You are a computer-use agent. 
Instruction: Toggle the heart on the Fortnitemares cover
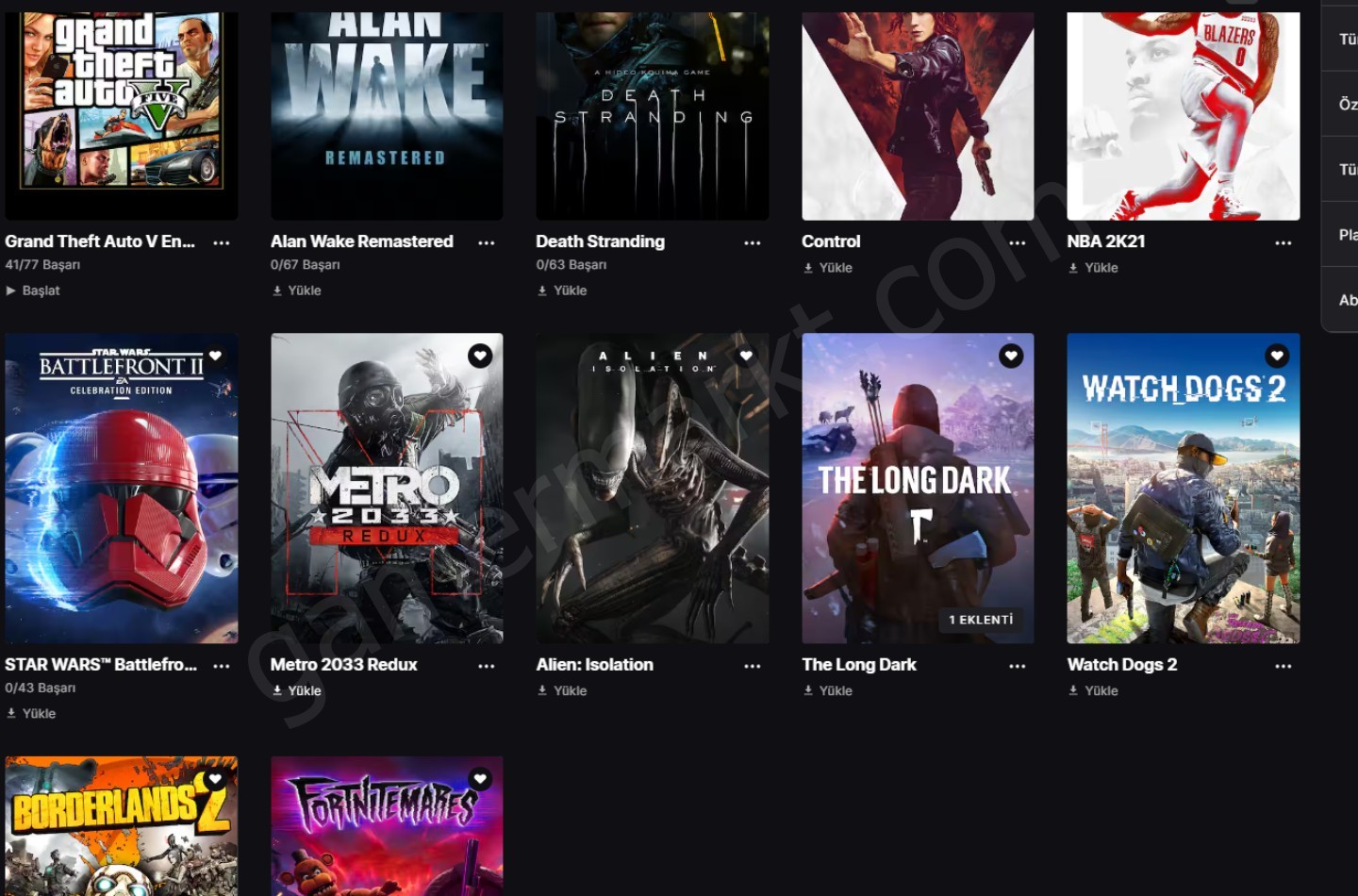480,779
